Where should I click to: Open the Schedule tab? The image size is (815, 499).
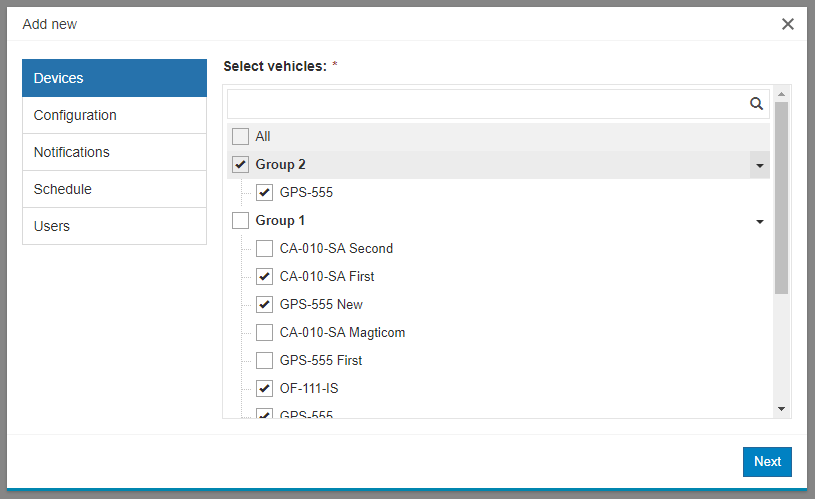114,189
